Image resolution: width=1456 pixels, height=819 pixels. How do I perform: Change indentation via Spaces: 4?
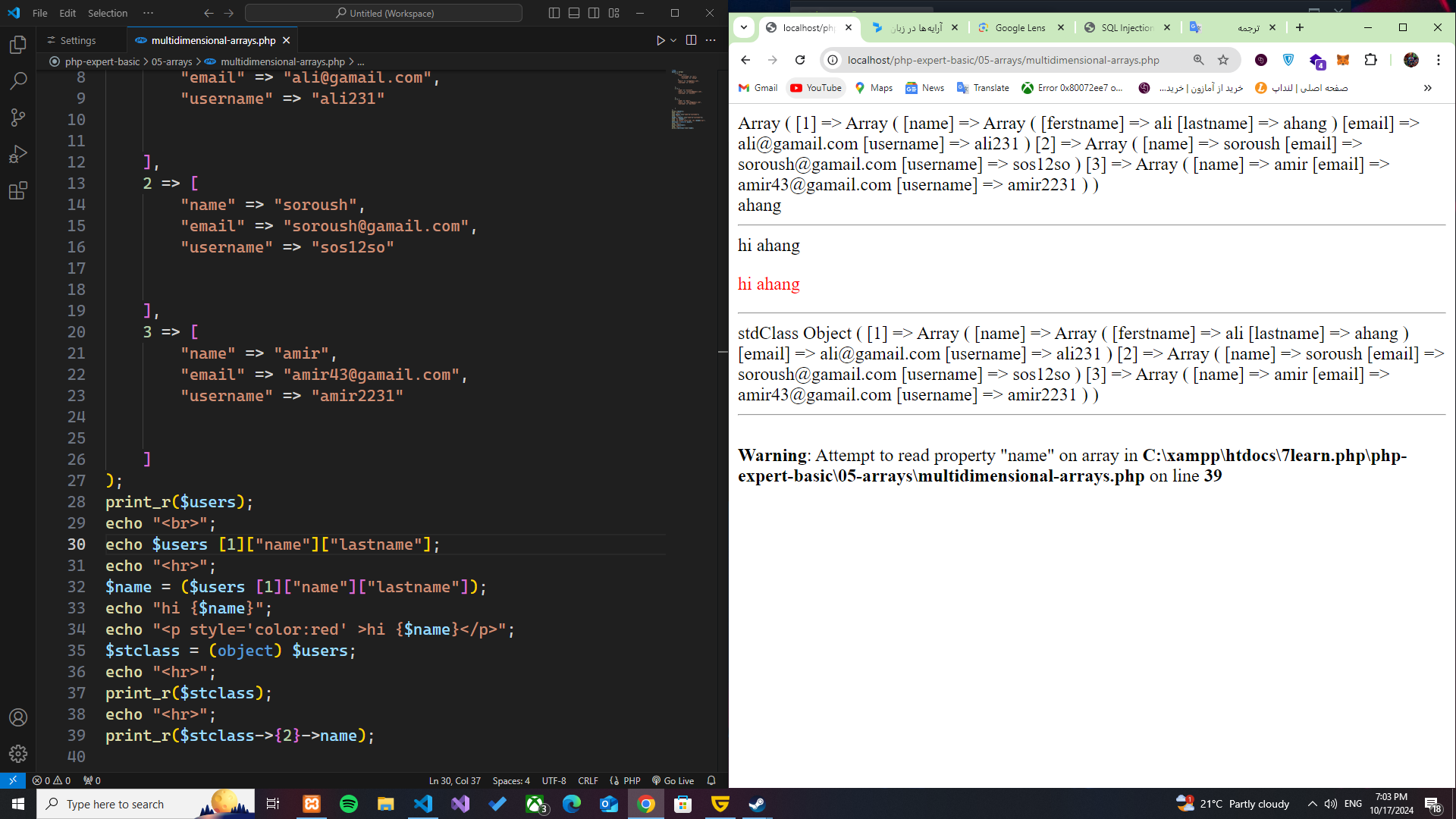coord(511,780)
